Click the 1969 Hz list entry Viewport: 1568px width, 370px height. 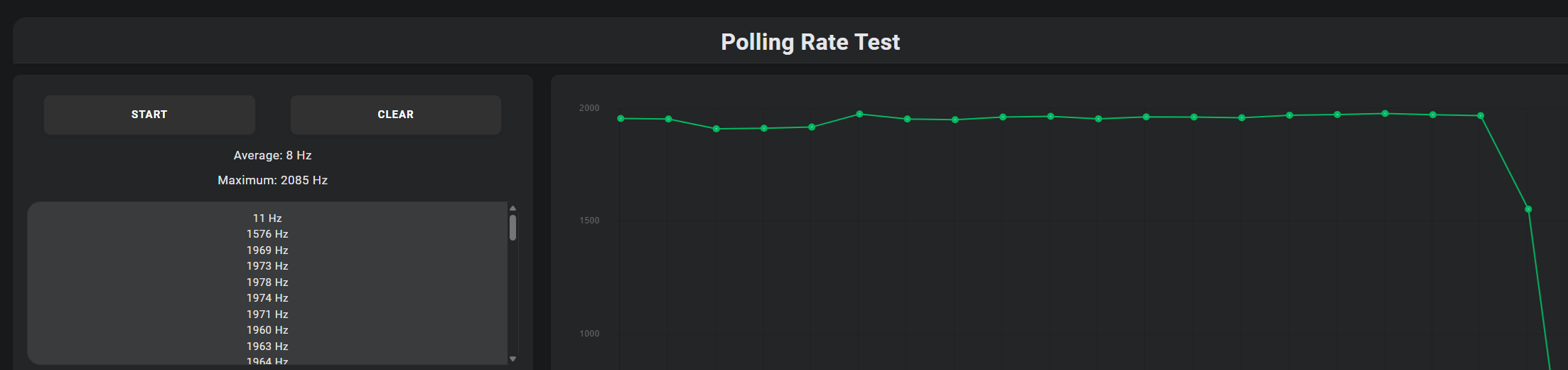(267, 250)
